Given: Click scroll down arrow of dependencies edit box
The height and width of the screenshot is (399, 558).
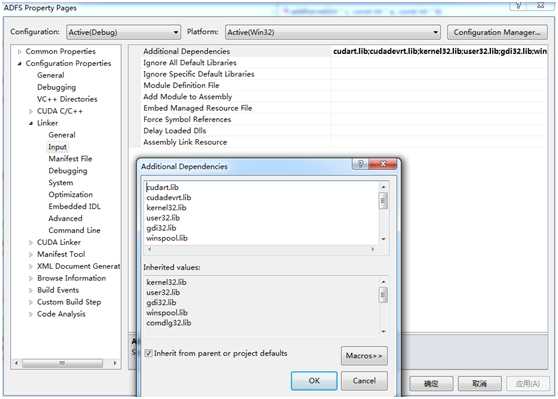Looking at the screenshot, I should pos(383,239).
